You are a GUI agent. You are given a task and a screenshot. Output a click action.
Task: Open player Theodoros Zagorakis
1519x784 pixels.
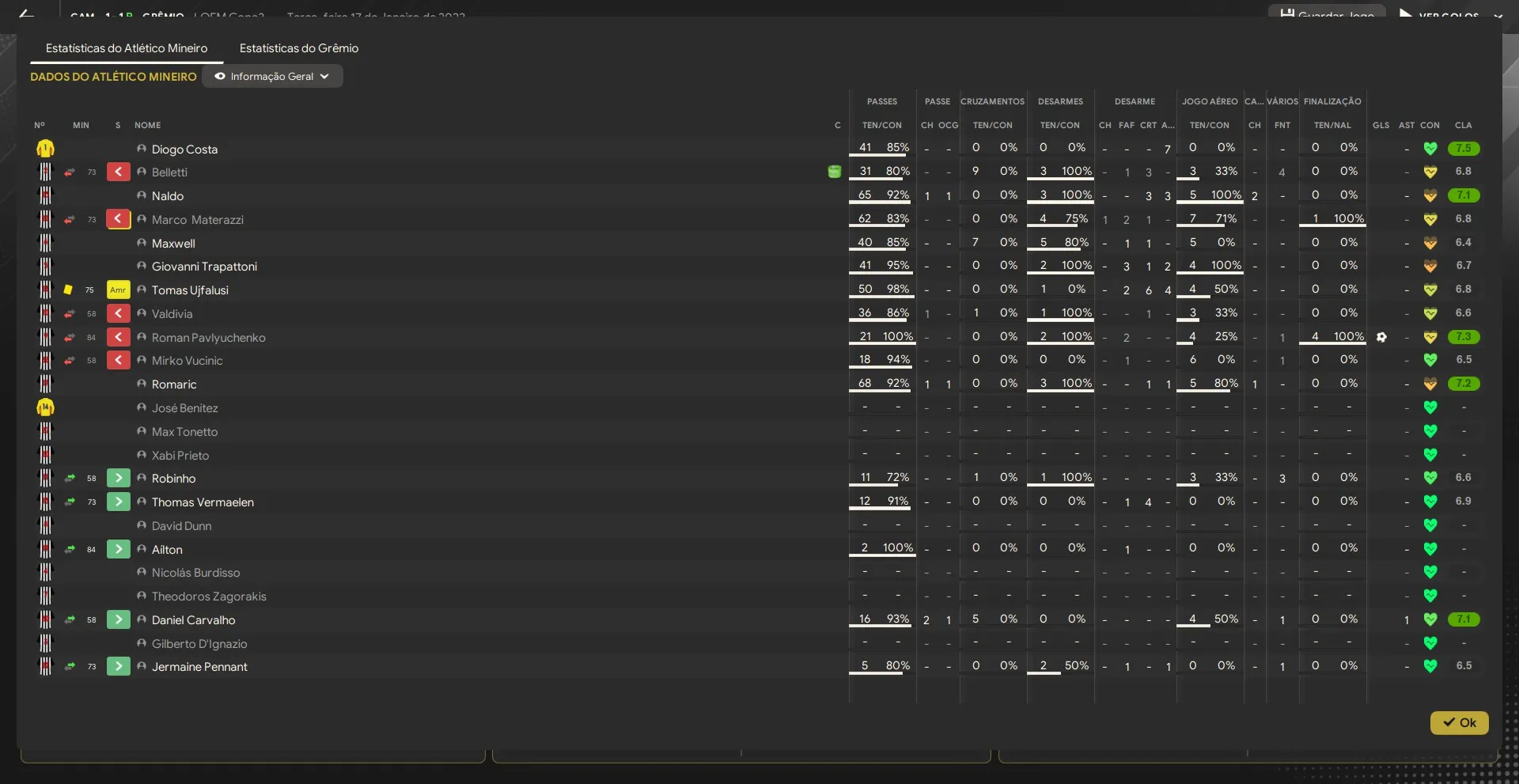(209, 597)
